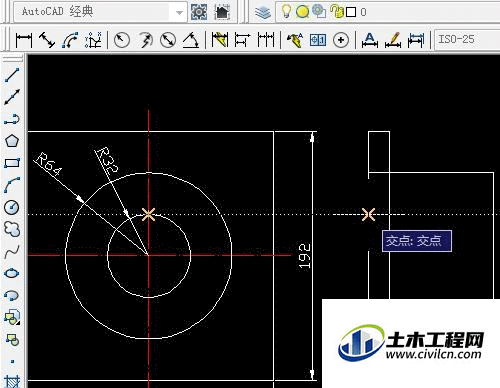Pick the Polygon draw tool
The image size is (500, 388).
pos(12,141)
